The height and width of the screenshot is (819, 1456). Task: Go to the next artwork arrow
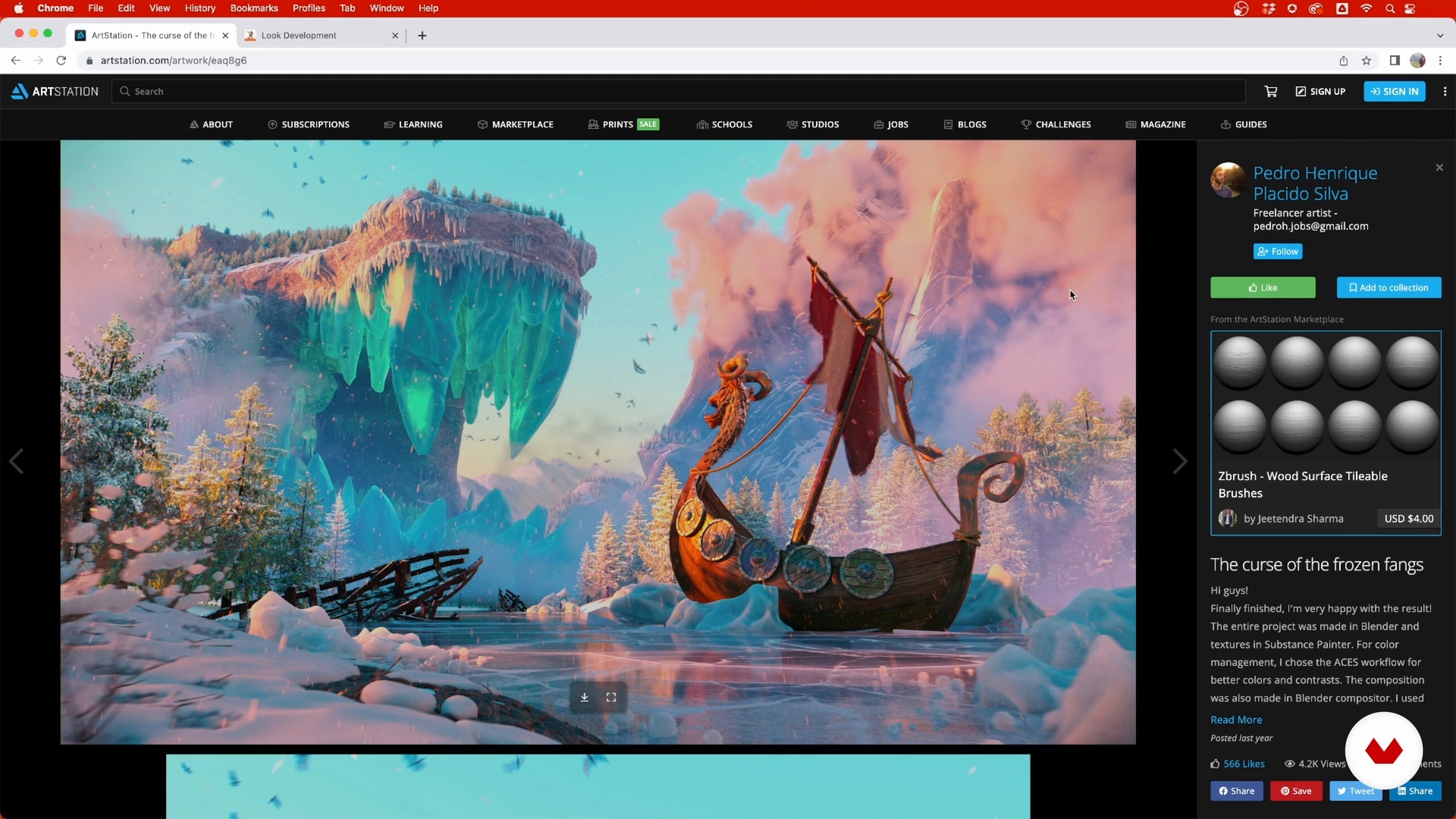1179,461
